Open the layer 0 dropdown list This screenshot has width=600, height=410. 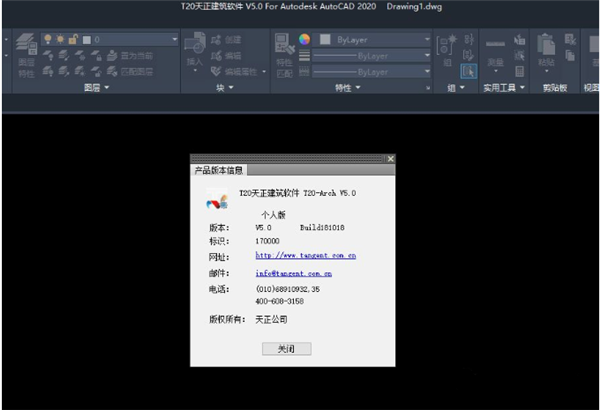(174, 39)
